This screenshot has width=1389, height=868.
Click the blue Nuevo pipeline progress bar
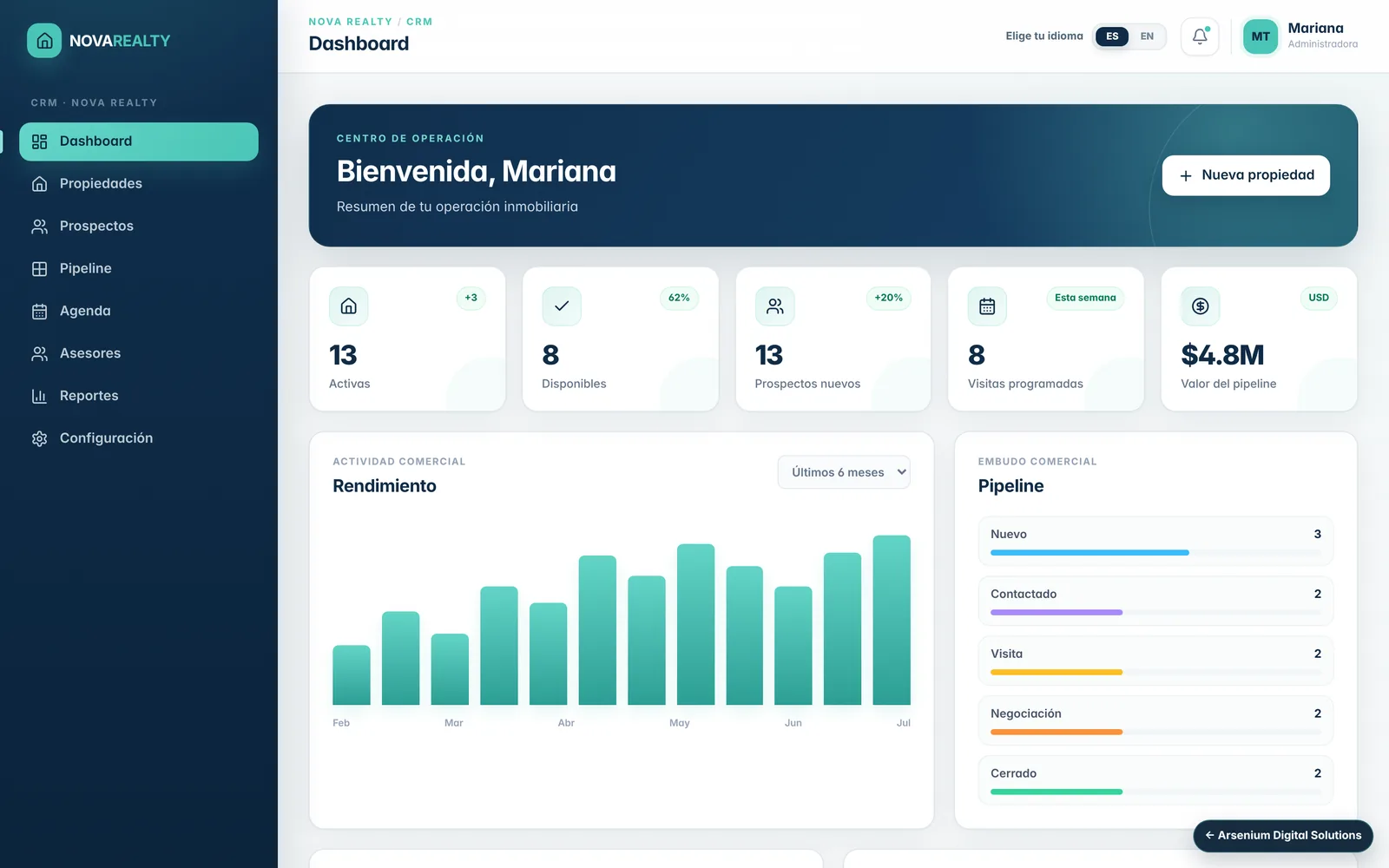(1089, 553)
